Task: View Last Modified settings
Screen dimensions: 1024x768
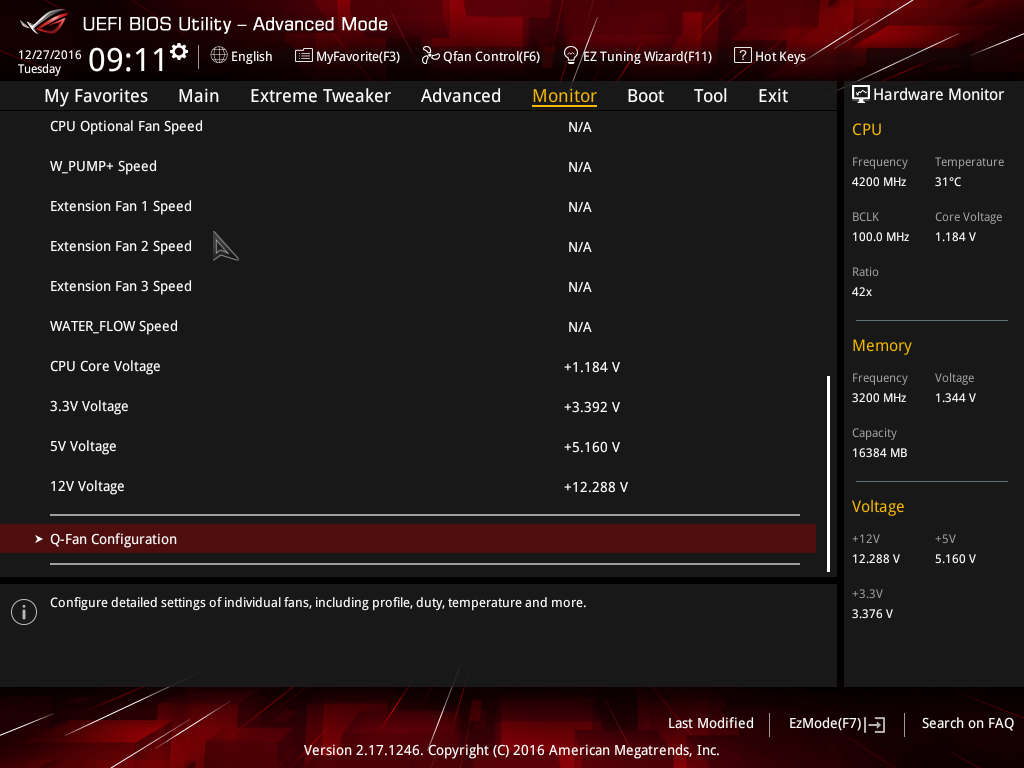Action: point(711,723)
